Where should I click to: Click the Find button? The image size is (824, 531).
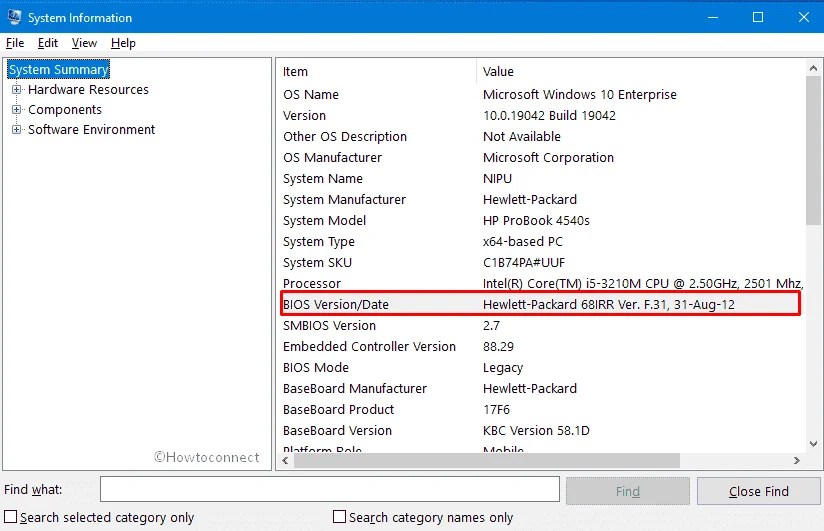point(627,491)
